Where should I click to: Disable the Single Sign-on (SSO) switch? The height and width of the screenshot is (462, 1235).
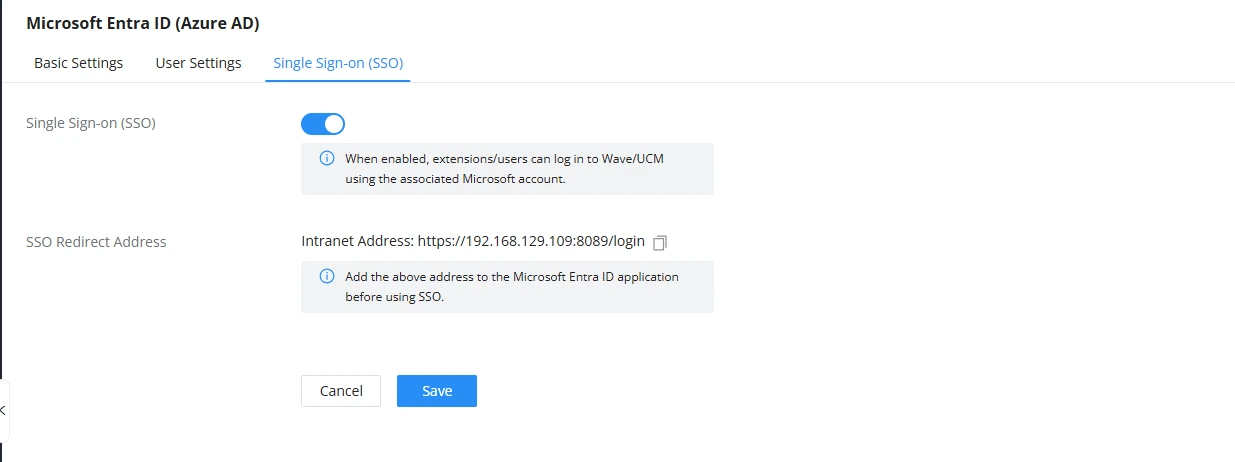[x=323, y=124]
